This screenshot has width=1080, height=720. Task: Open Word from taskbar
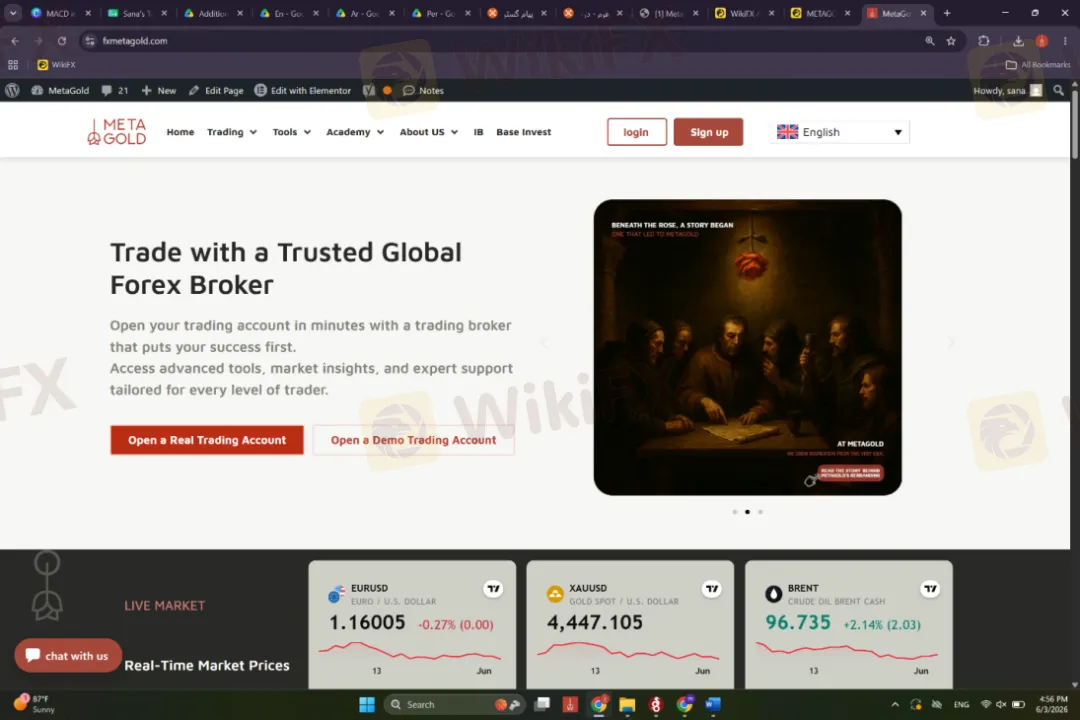(x=713, y=704)
